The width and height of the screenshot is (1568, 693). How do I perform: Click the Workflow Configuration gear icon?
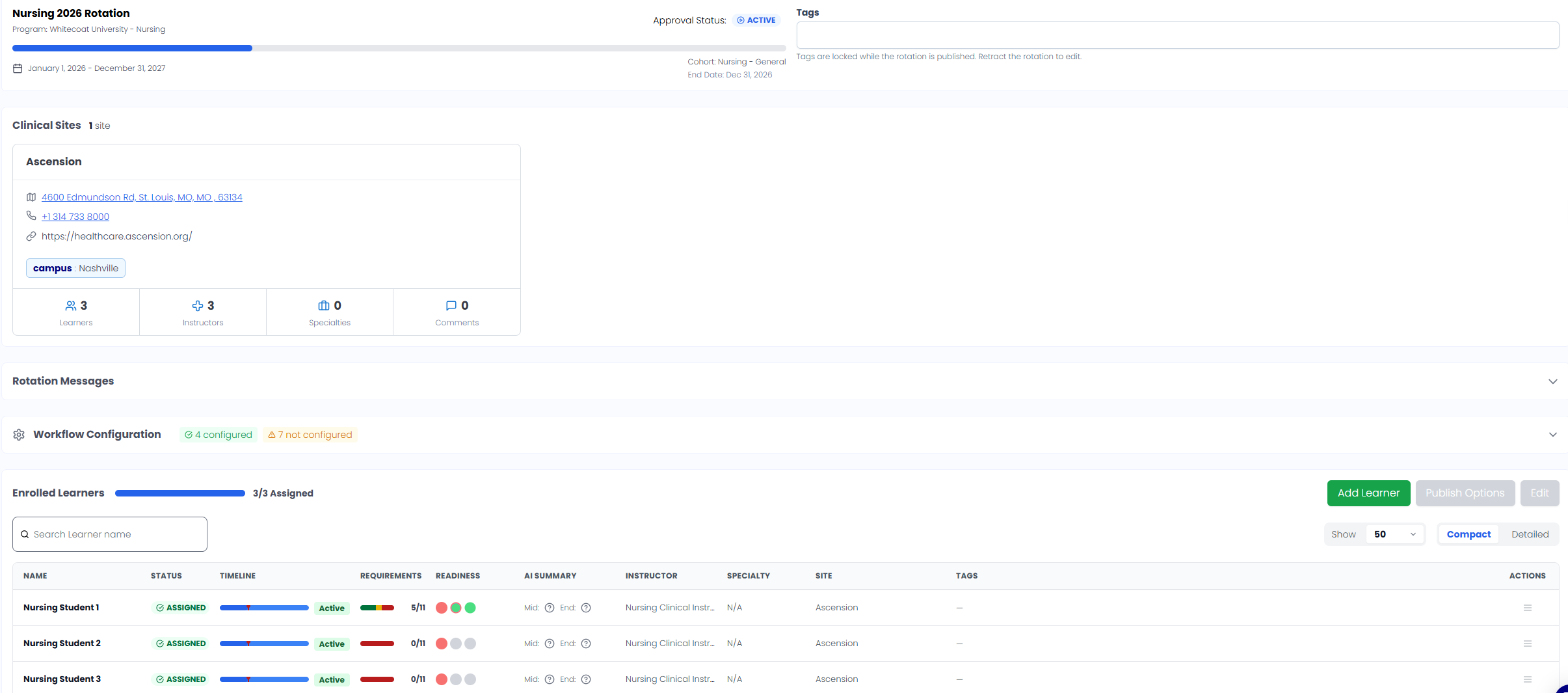click(19, 435)
